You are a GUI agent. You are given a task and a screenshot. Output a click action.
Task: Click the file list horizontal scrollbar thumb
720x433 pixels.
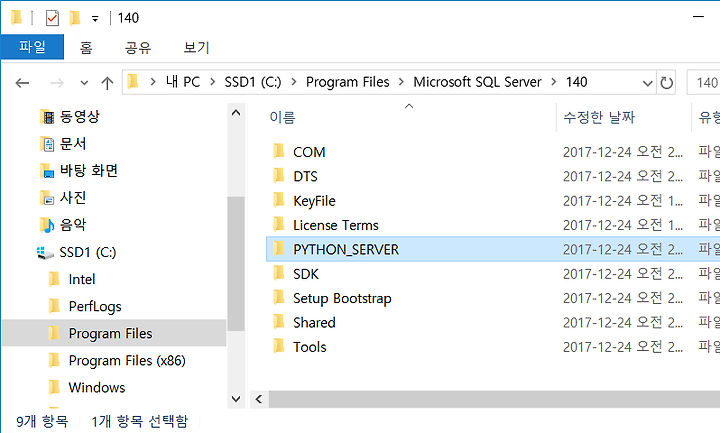[494, 399]
